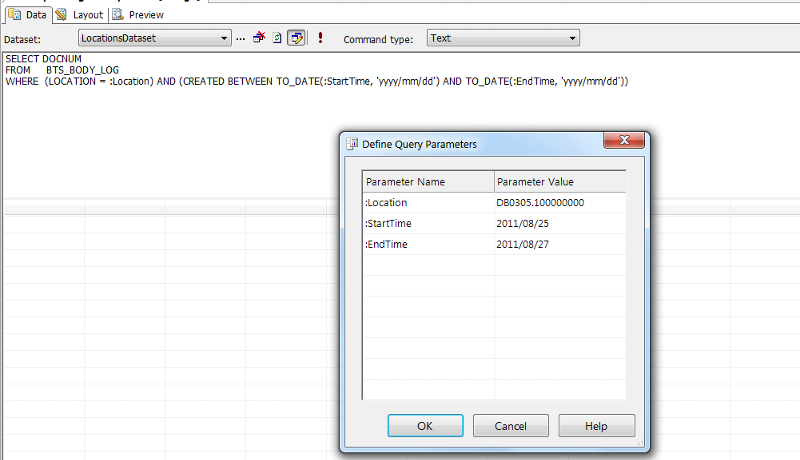Run query with red exclamation icon
Screen dimensions: 800x460
coord(320,38)
